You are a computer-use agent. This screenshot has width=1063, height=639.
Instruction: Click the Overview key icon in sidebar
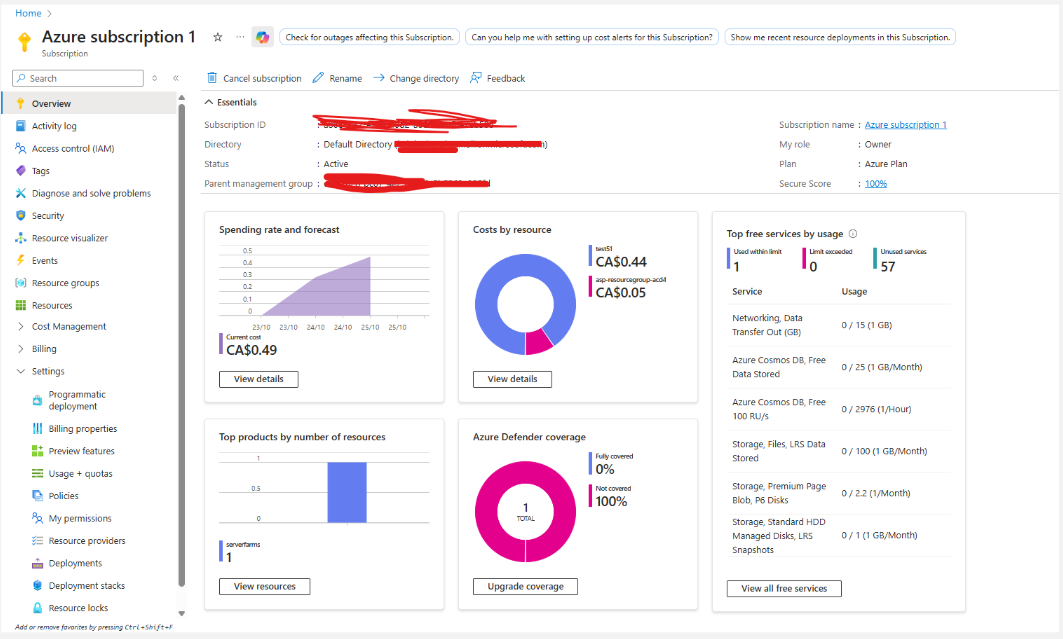[21, 104]
